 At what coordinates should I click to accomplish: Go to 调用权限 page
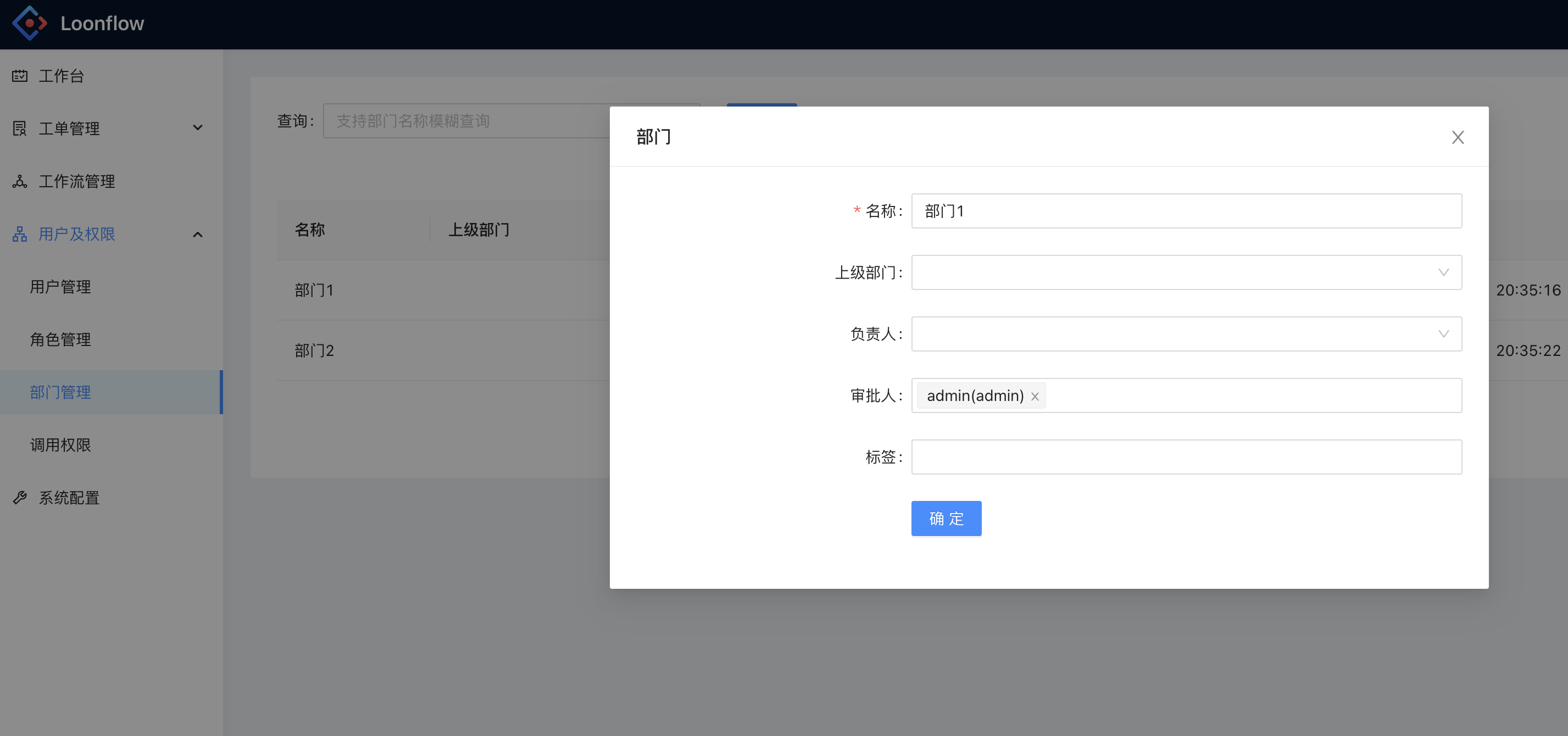(112, 445)
